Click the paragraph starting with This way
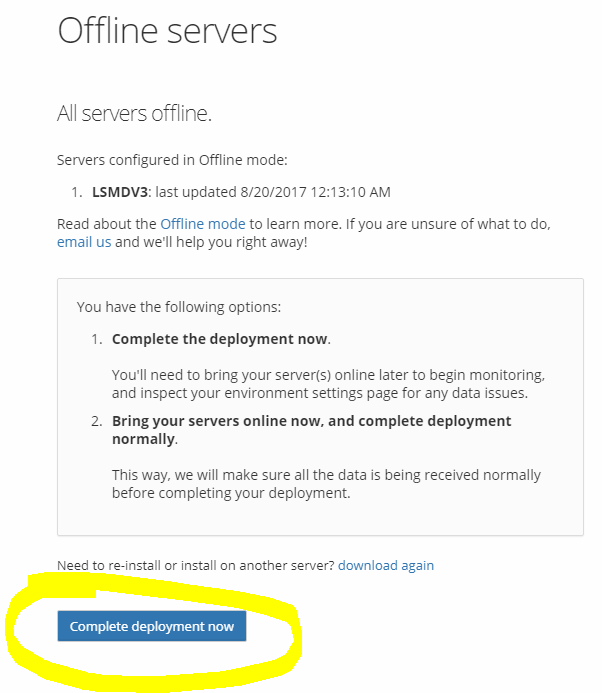This screenshot has width=602, height=693. coord(326,484)
